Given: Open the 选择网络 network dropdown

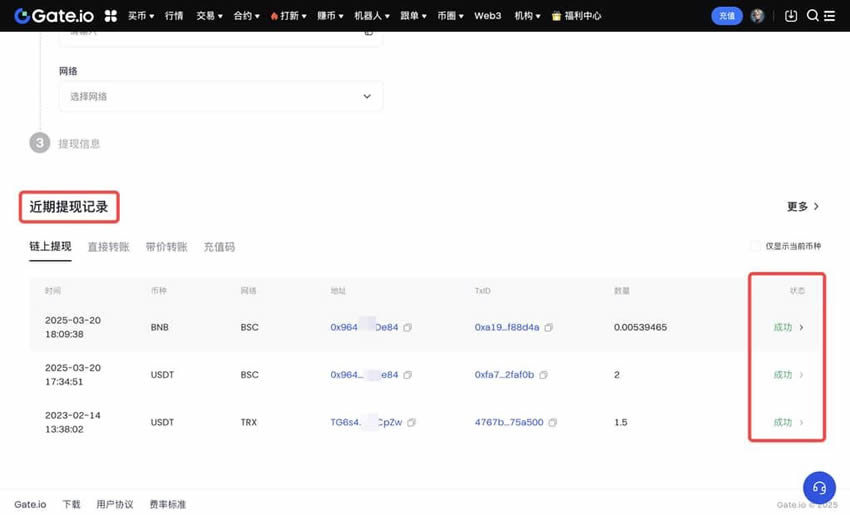Looking at the screenshot, I should click(x=221, y=96).
